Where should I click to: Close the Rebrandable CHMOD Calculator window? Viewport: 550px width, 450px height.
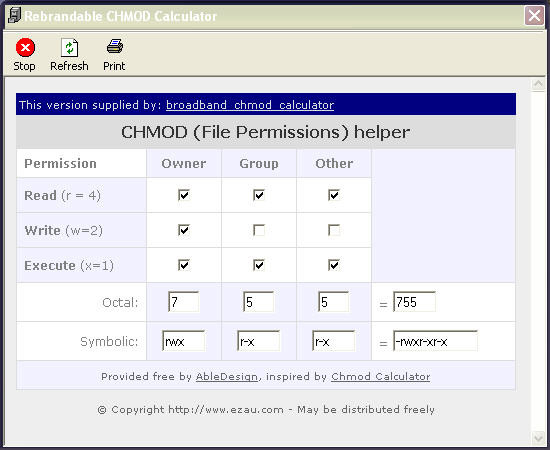pyautogui.click(x=534, y=16)
